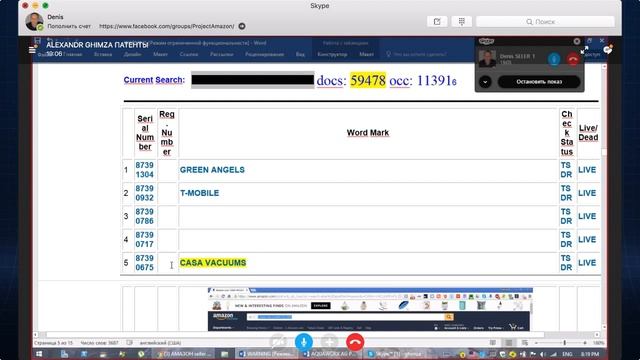Expand the chevron in the shared Skype mini-window
The width and height of the screenshot is (640, 360).
[x=485, y=82]
